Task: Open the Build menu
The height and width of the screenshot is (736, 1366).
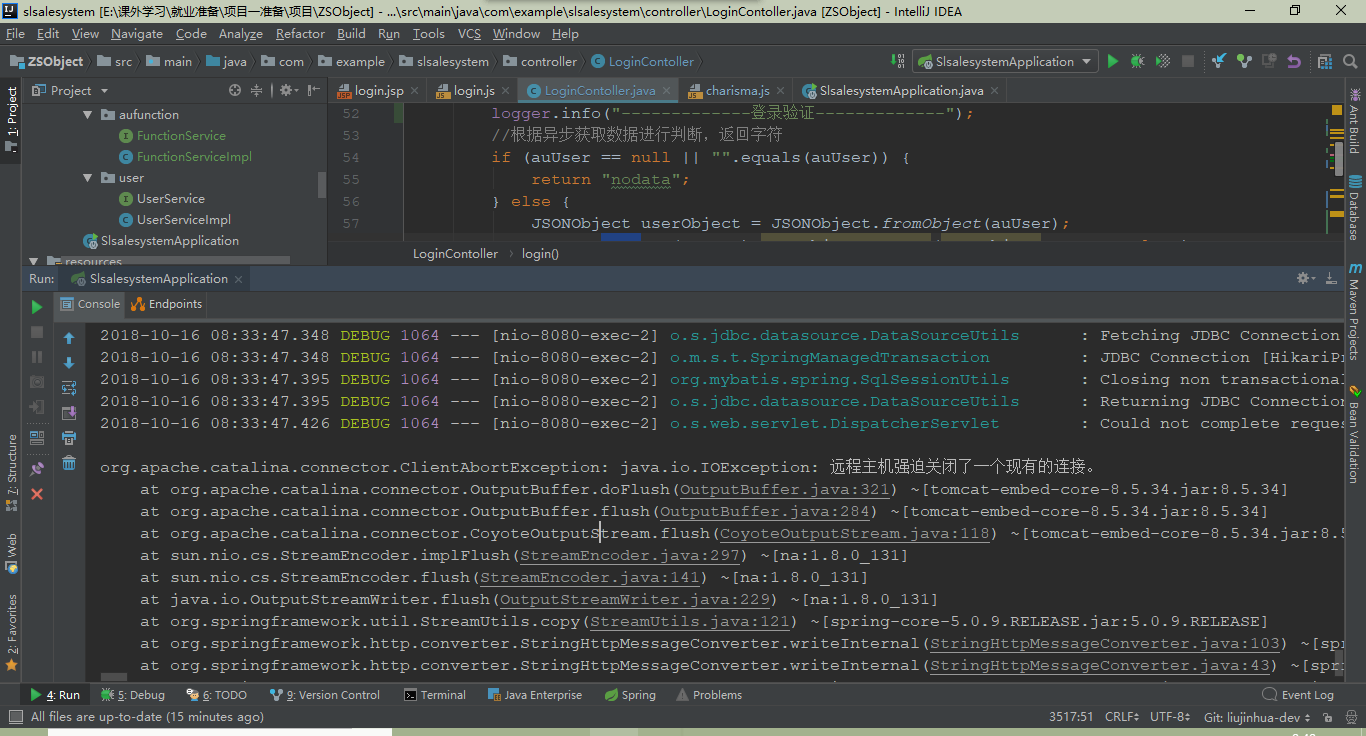Action: click(351, 33)
